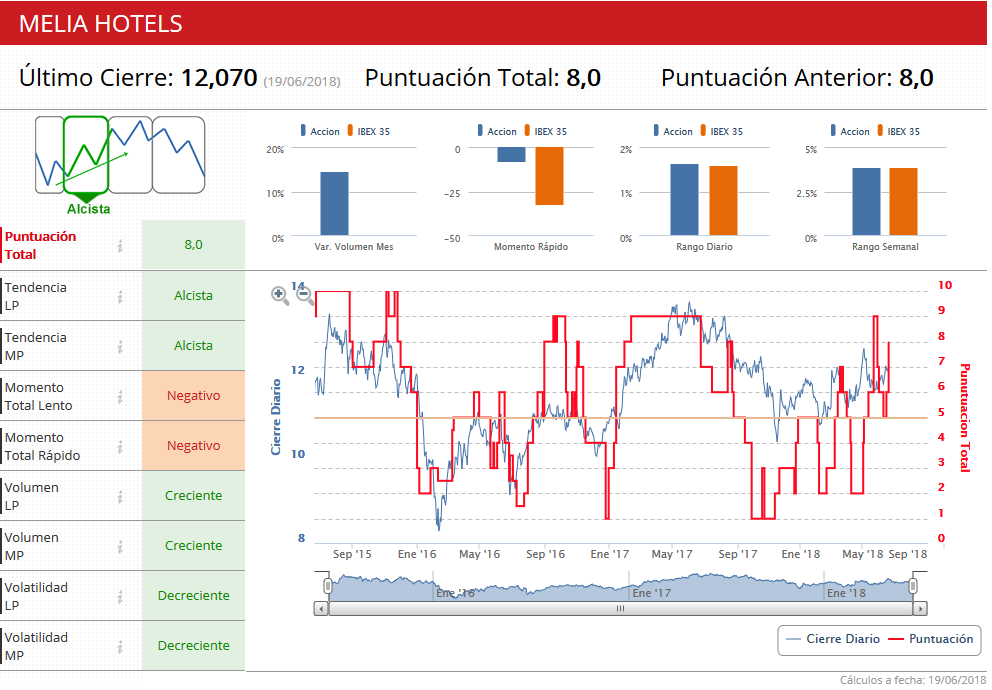
Task: Toggle IBEX 35 series in Rango Semanal chart
Action: tap(898, 131)
